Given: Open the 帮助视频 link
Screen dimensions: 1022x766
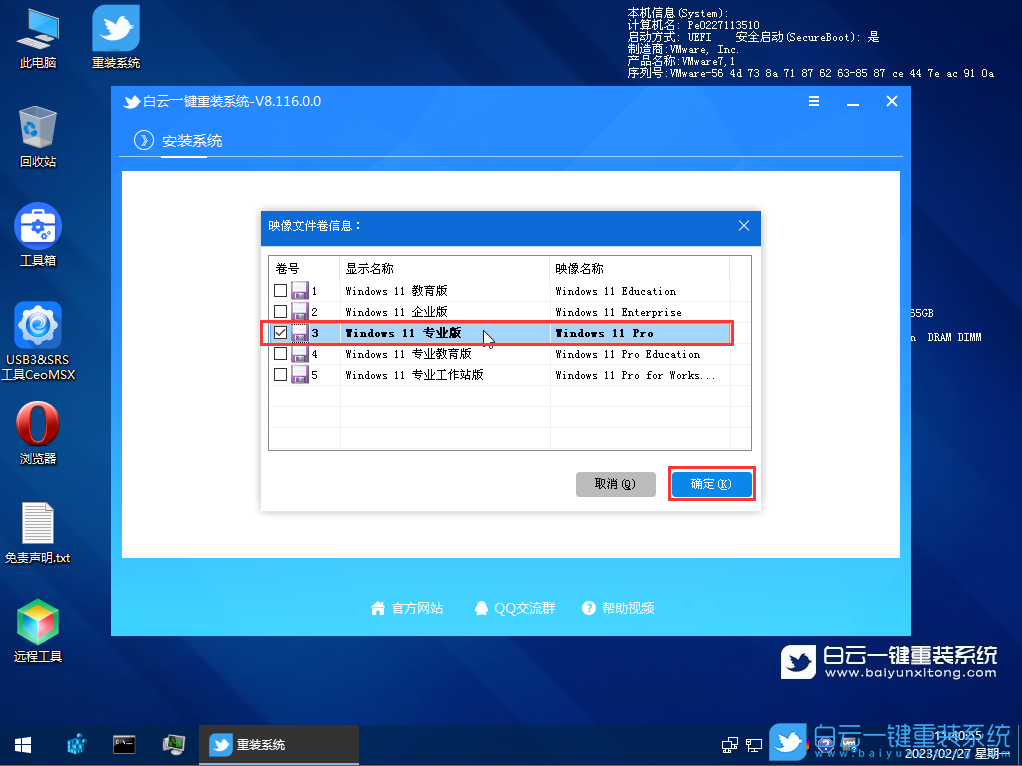Looking at the screenshot, I should (618, 608).
